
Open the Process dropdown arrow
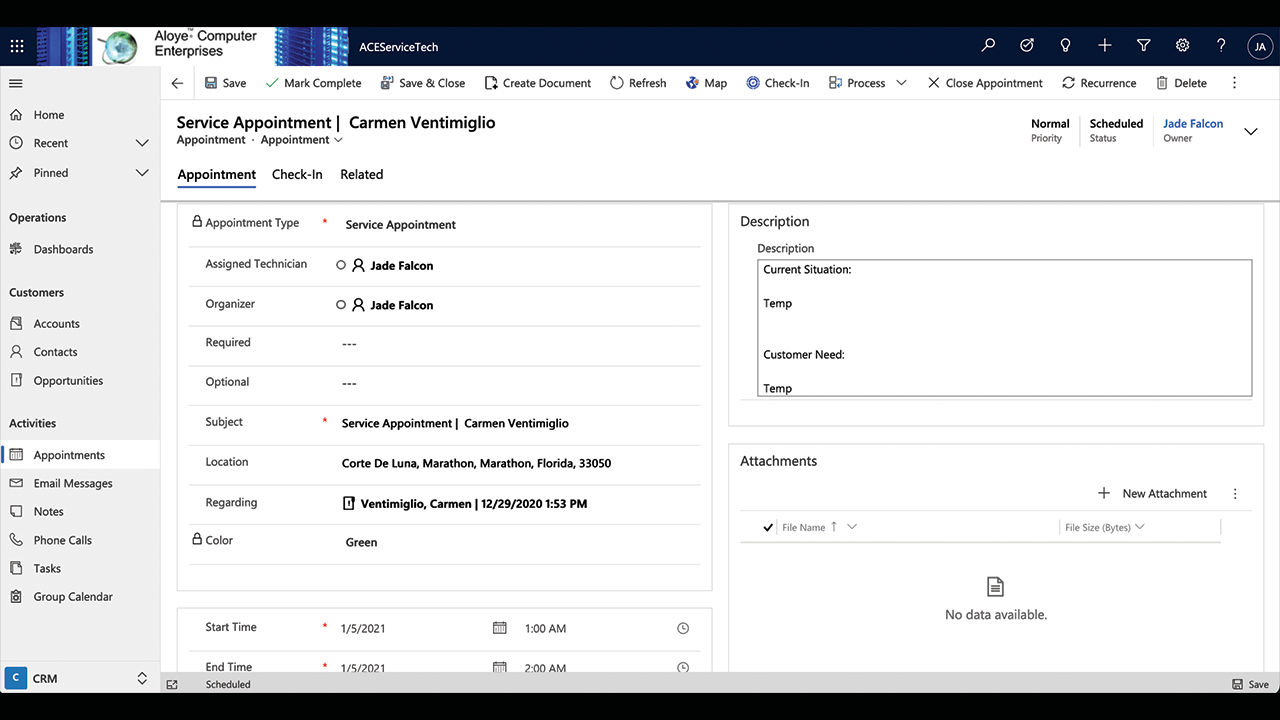[x=901, y=83]
